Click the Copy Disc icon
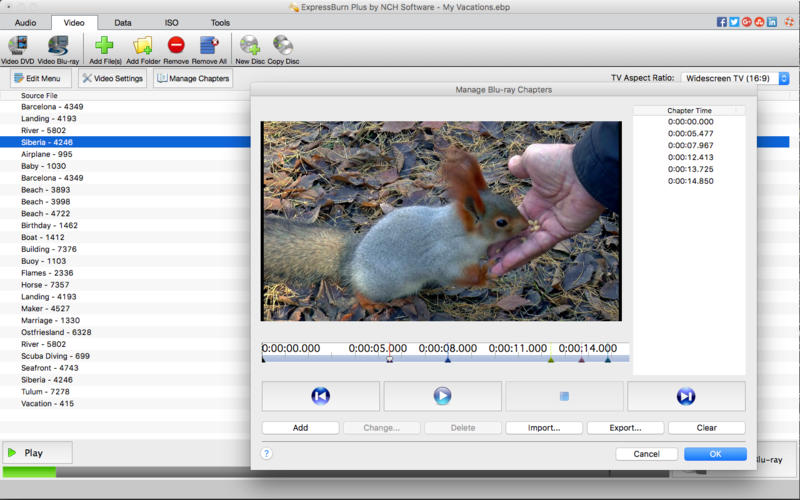 [x=283, y=45]
